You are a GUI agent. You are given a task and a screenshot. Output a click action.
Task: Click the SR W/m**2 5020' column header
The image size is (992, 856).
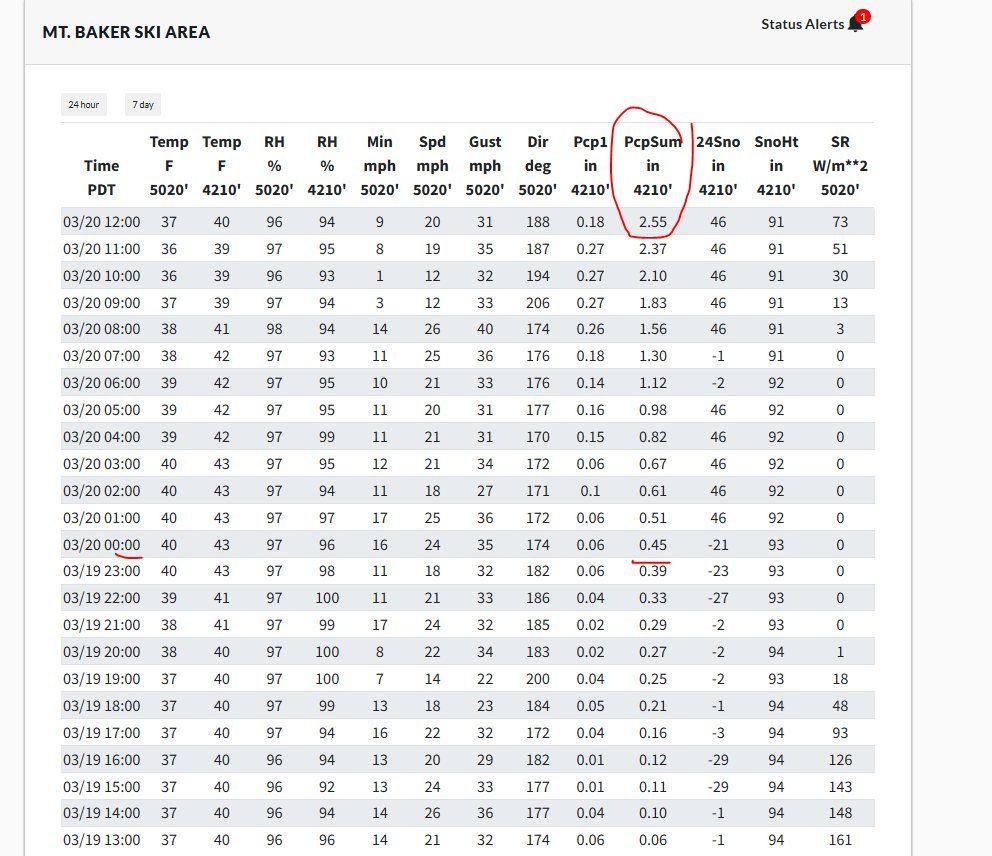tap(840, 166)
